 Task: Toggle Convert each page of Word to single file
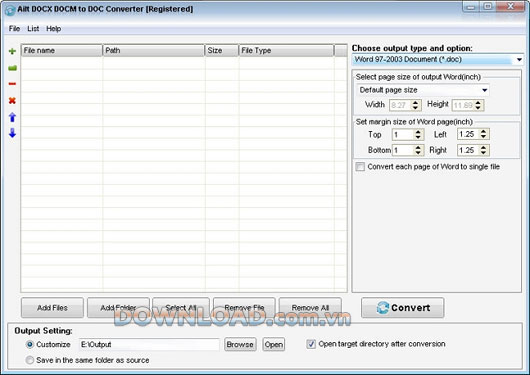point(360,167)
